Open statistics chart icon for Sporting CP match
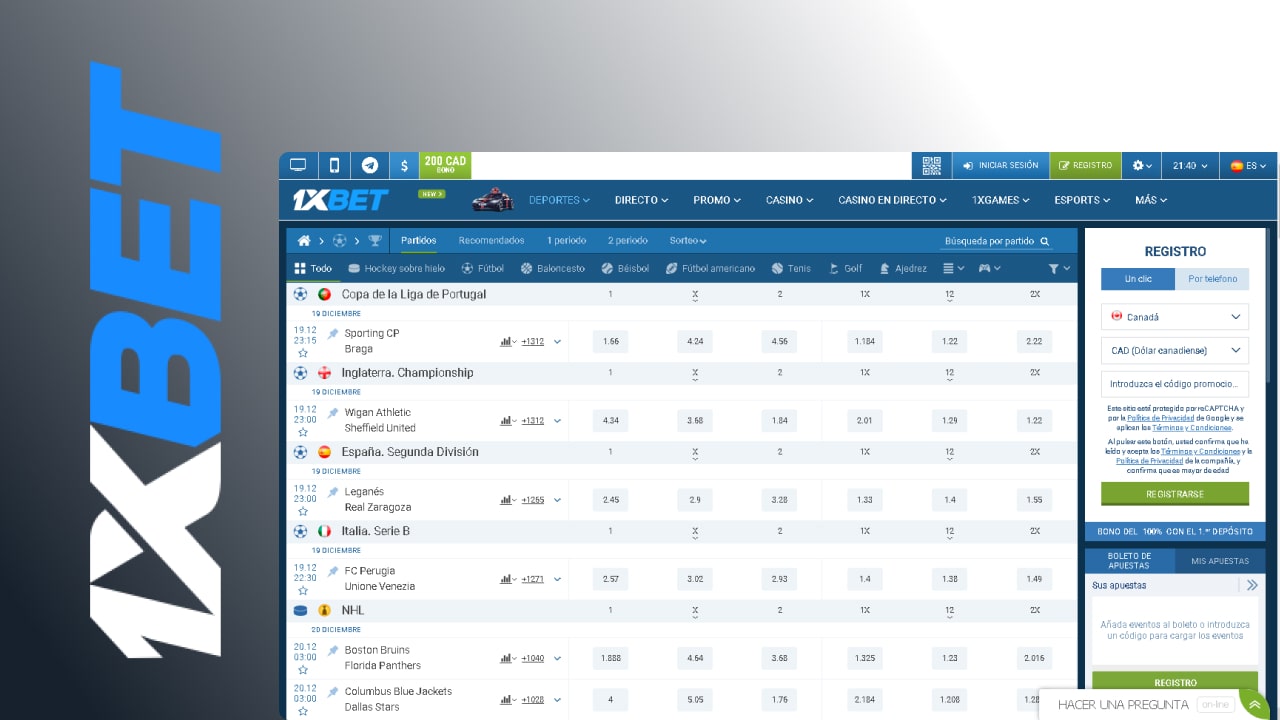 pos(506,341)
